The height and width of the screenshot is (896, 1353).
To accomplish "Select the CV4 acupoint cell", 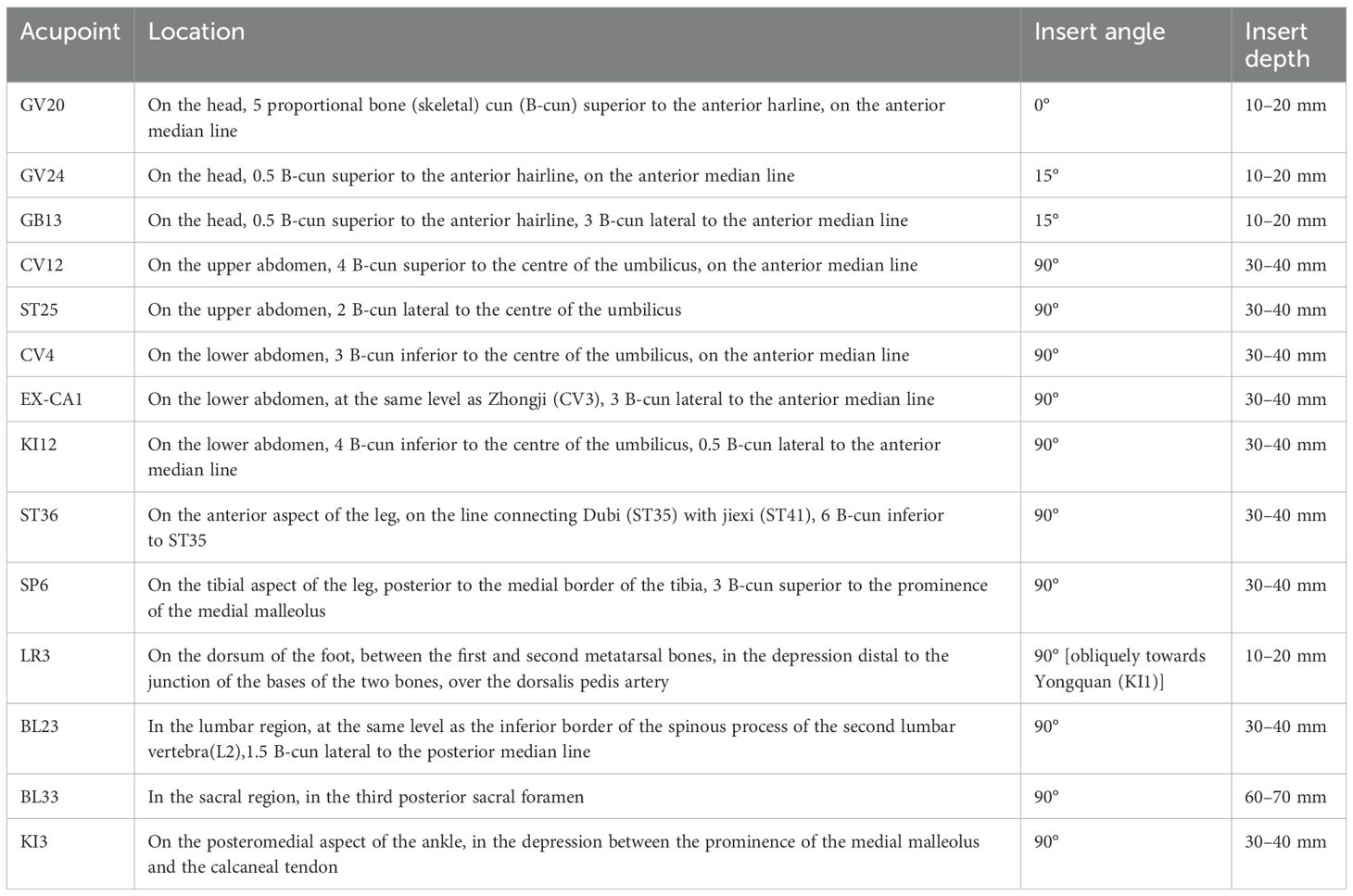I will (37, 355).
